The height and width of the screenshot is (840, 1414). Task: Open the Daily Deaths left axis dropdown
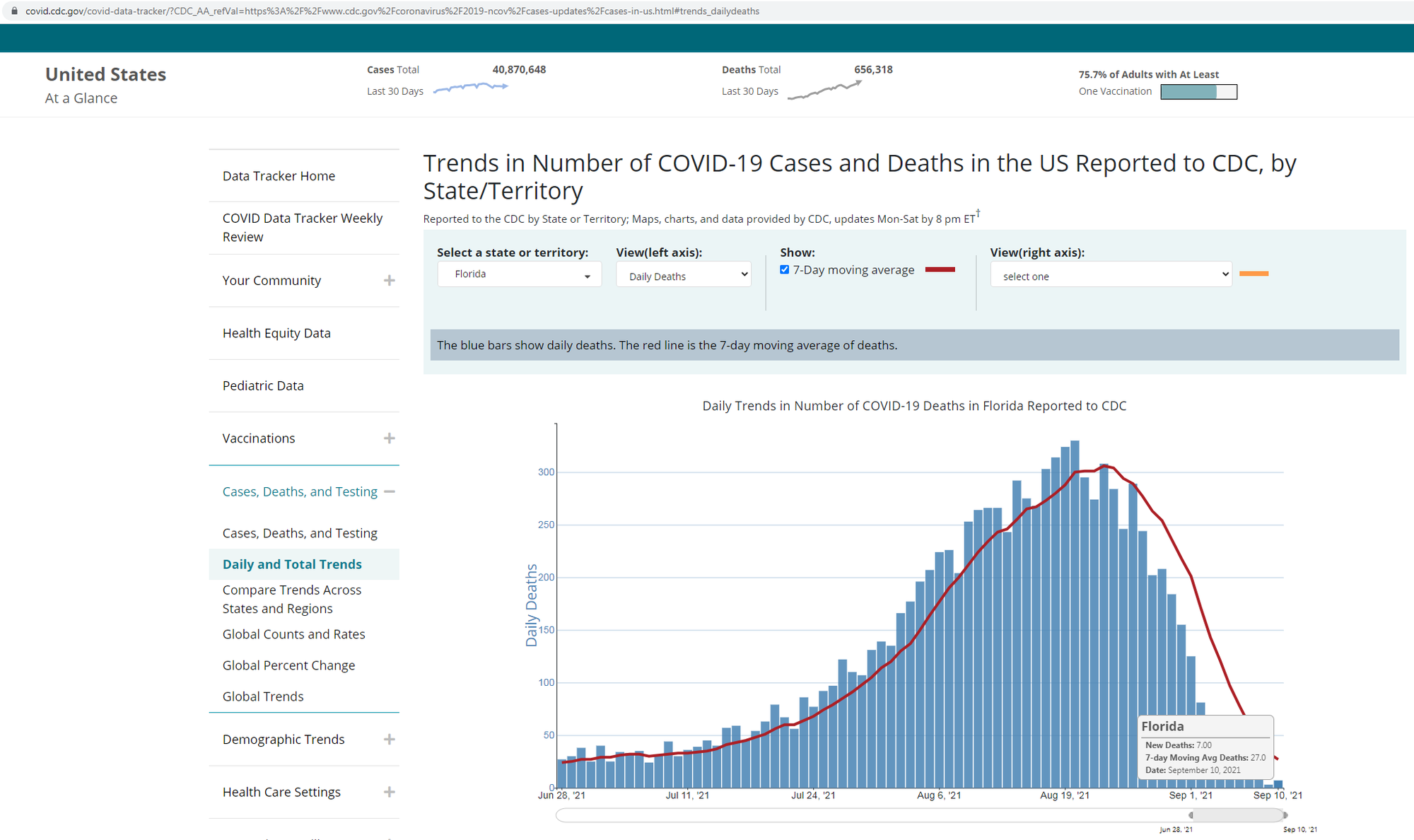pos(683,276)
